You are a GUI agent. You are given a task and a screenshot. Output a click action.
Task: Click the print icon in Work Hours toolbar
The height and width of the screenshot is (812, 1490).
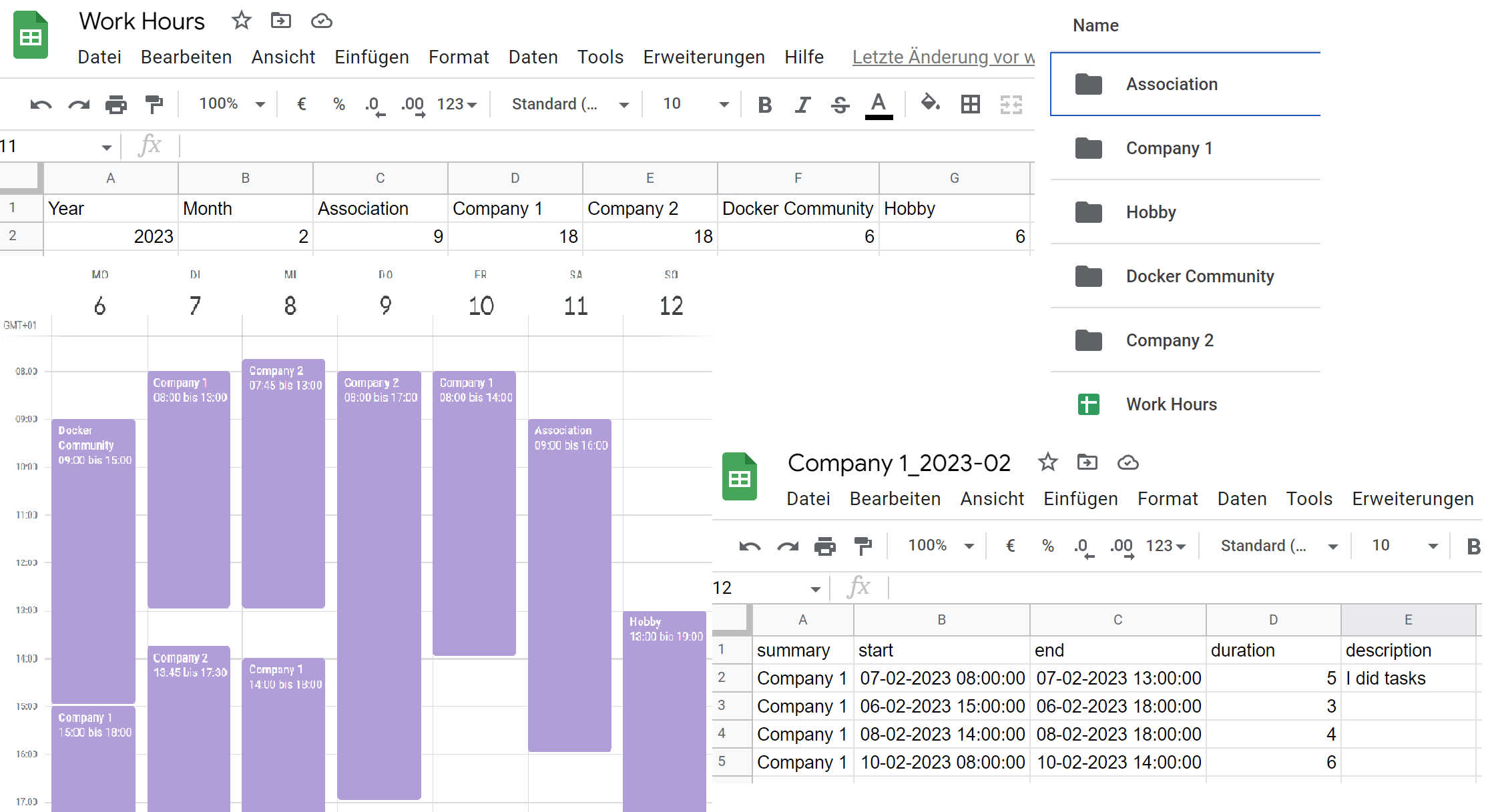[x=116, y=105]
